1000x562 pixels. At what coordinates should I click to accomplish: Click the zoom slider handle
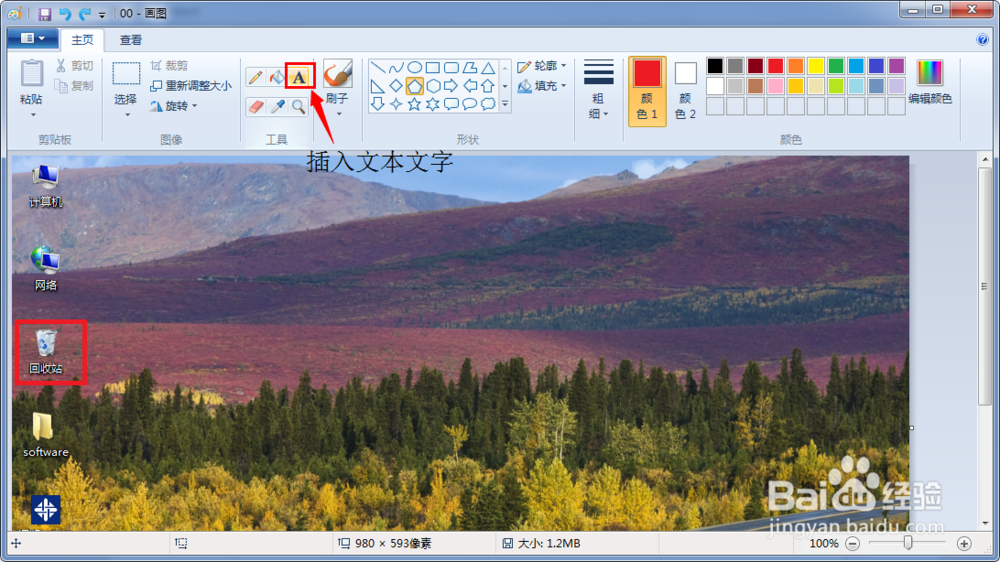coord(908,543)
